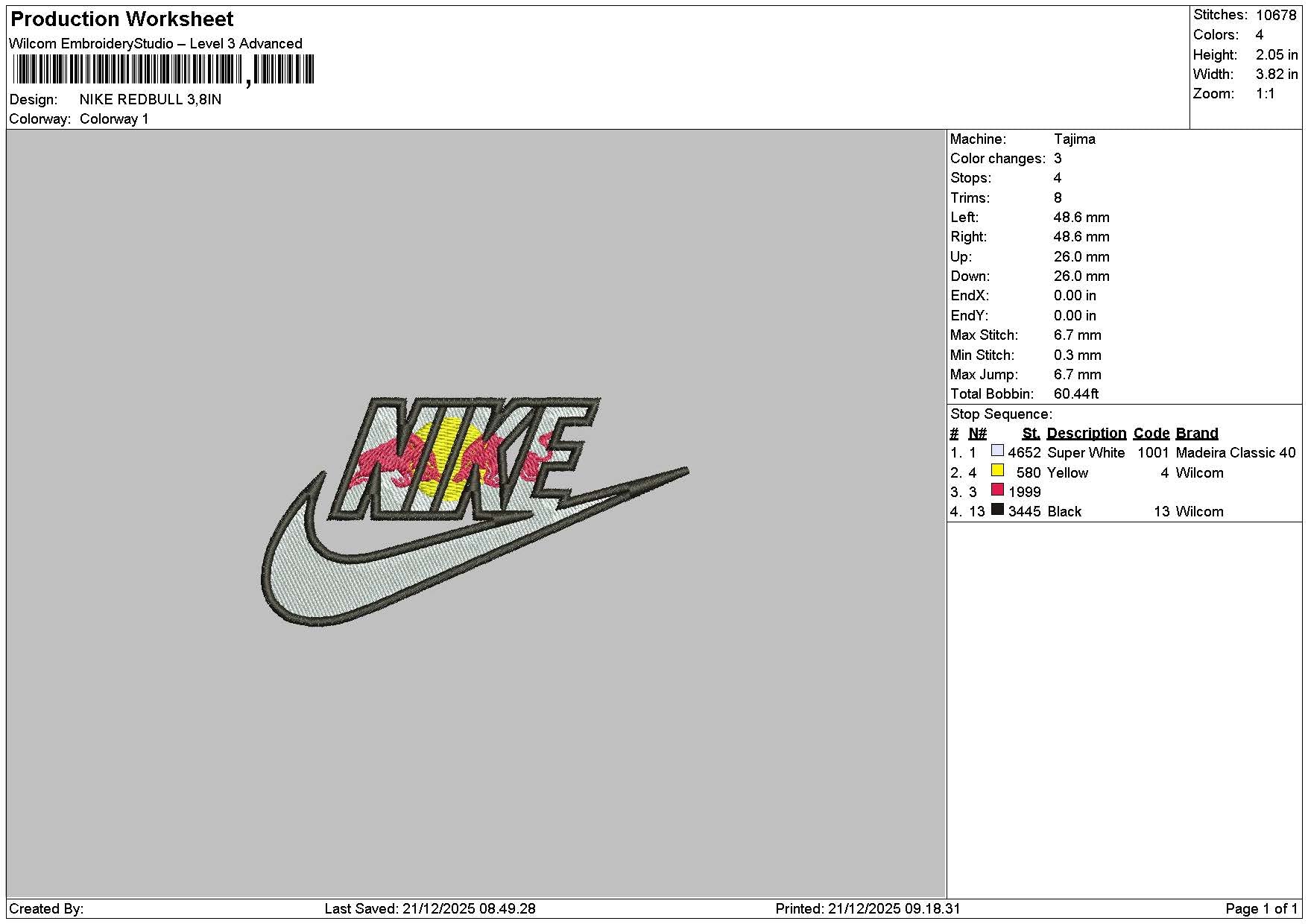1308x924 pixels.
Task: Click the Stitches count 10678
Action: (x=1276, y=15)
